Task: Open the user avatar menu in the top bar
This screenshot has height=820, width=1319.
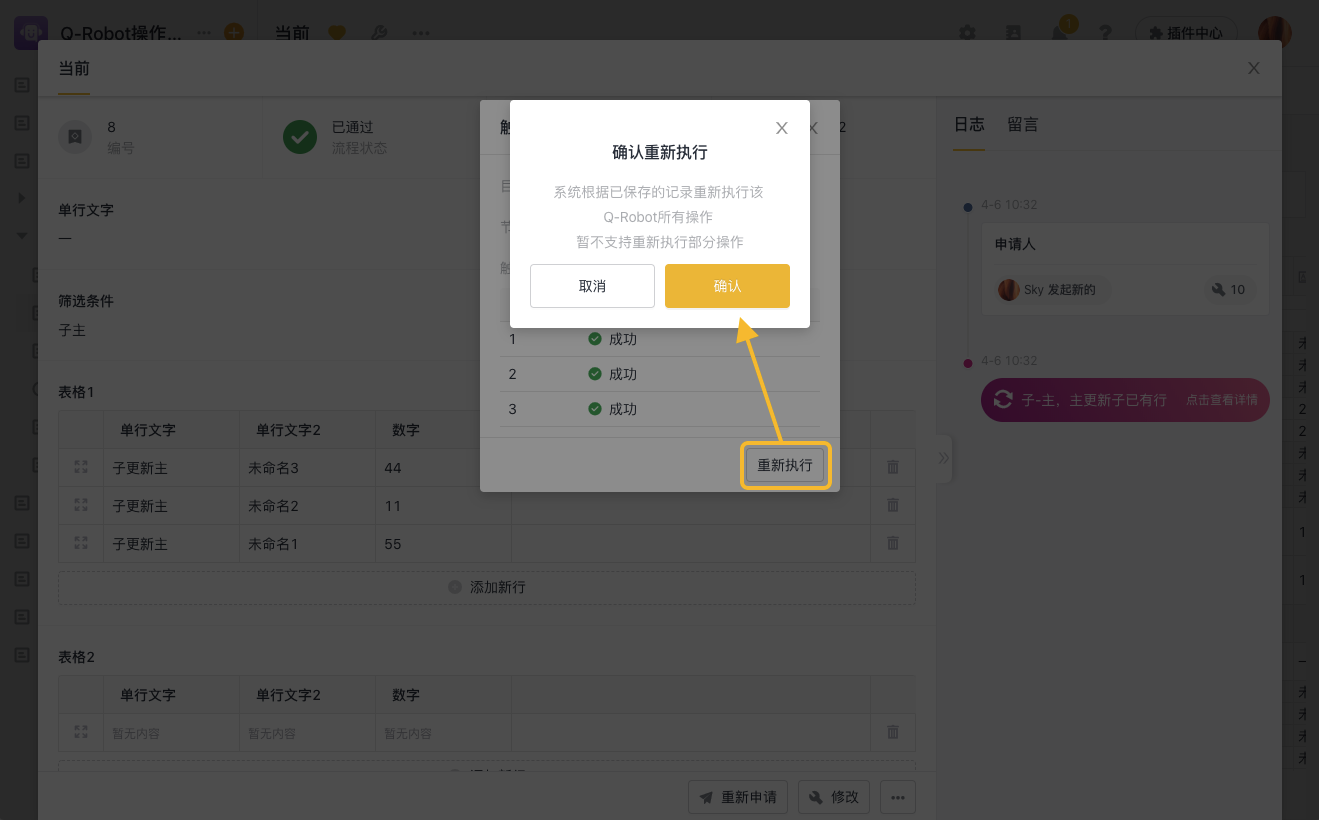Action: click(1274, 32)
